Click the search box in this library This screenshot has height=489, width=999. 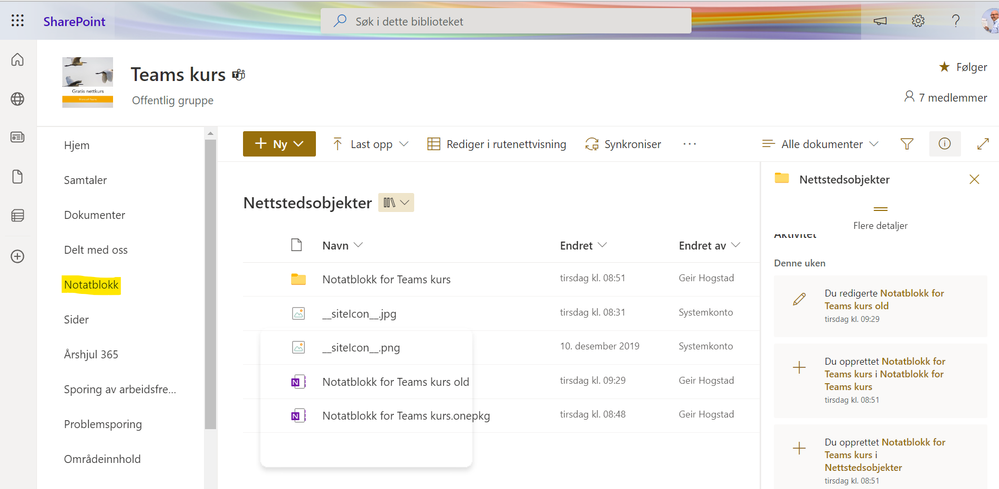click(x=506, y=21)
